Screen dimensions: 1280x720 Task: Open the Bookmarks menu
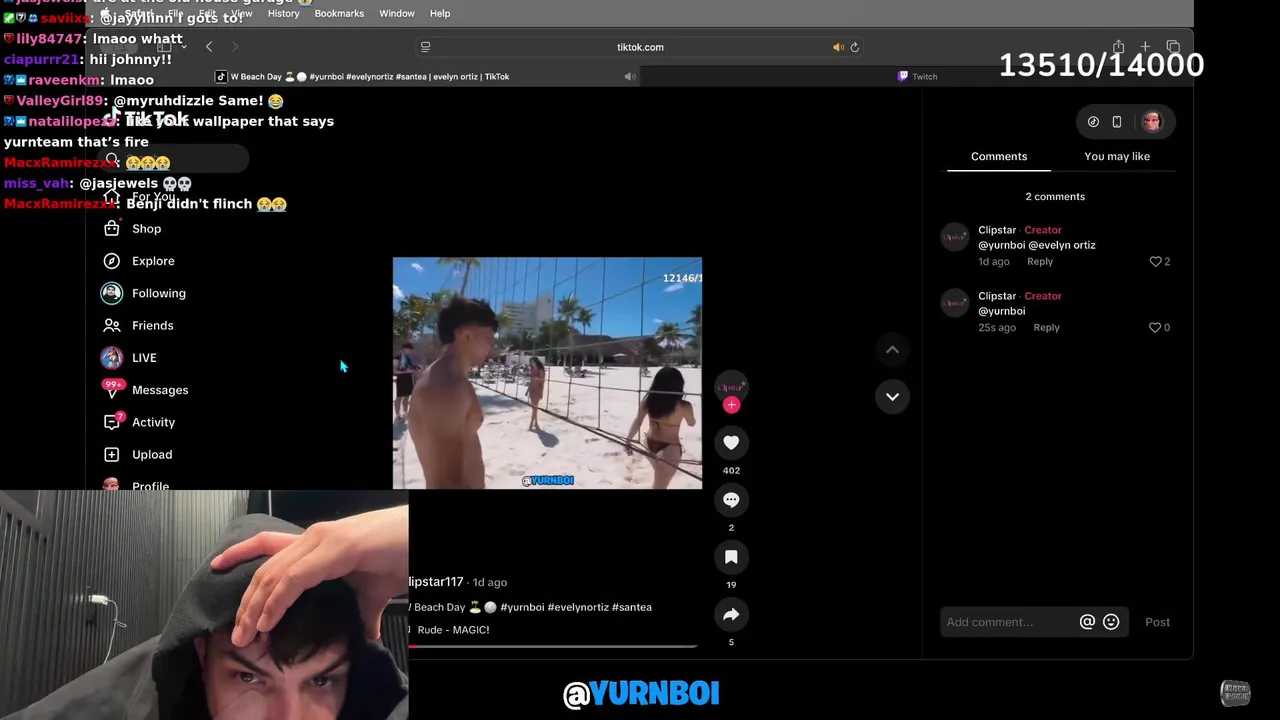coord(339,13)
